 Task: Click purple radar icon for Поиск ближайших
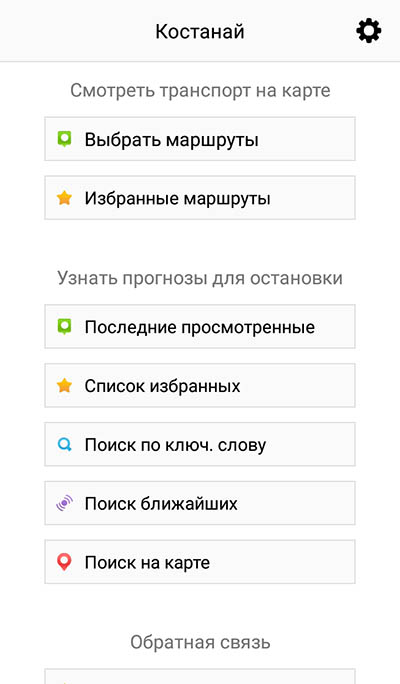[x=65, y=503]
